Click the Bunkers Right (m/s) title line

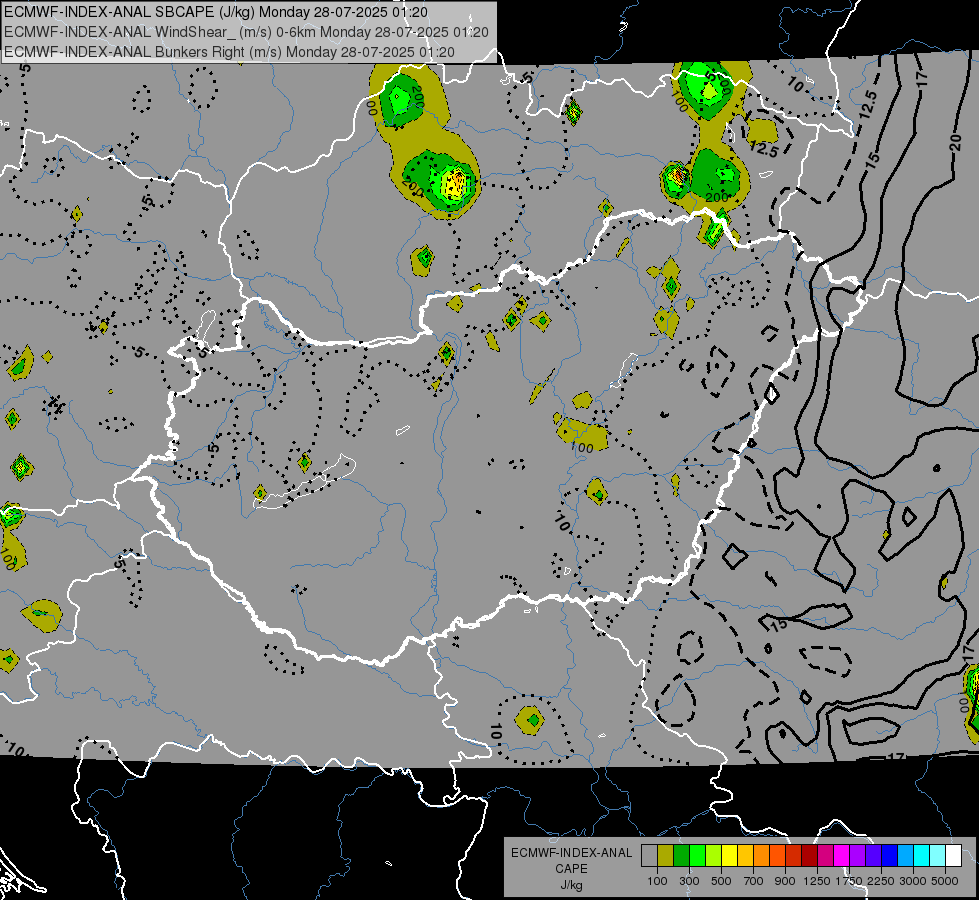coord(229,52)
